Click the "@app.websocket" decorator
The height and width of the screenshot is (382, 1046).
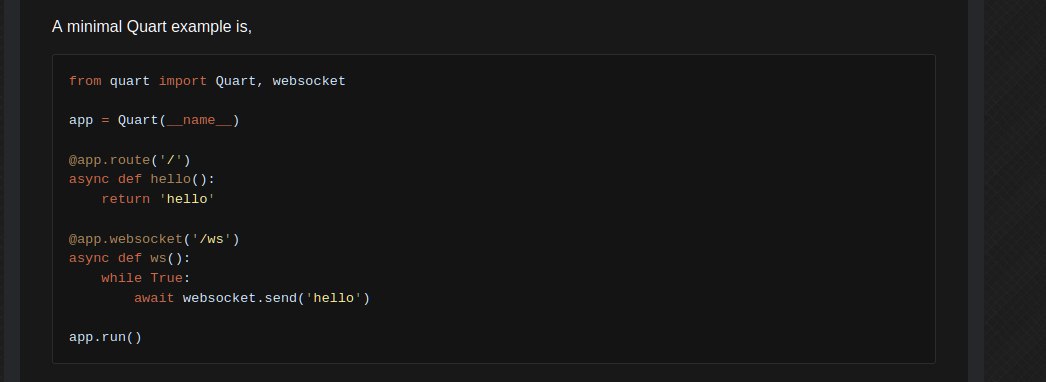click(x=125, y=239)
